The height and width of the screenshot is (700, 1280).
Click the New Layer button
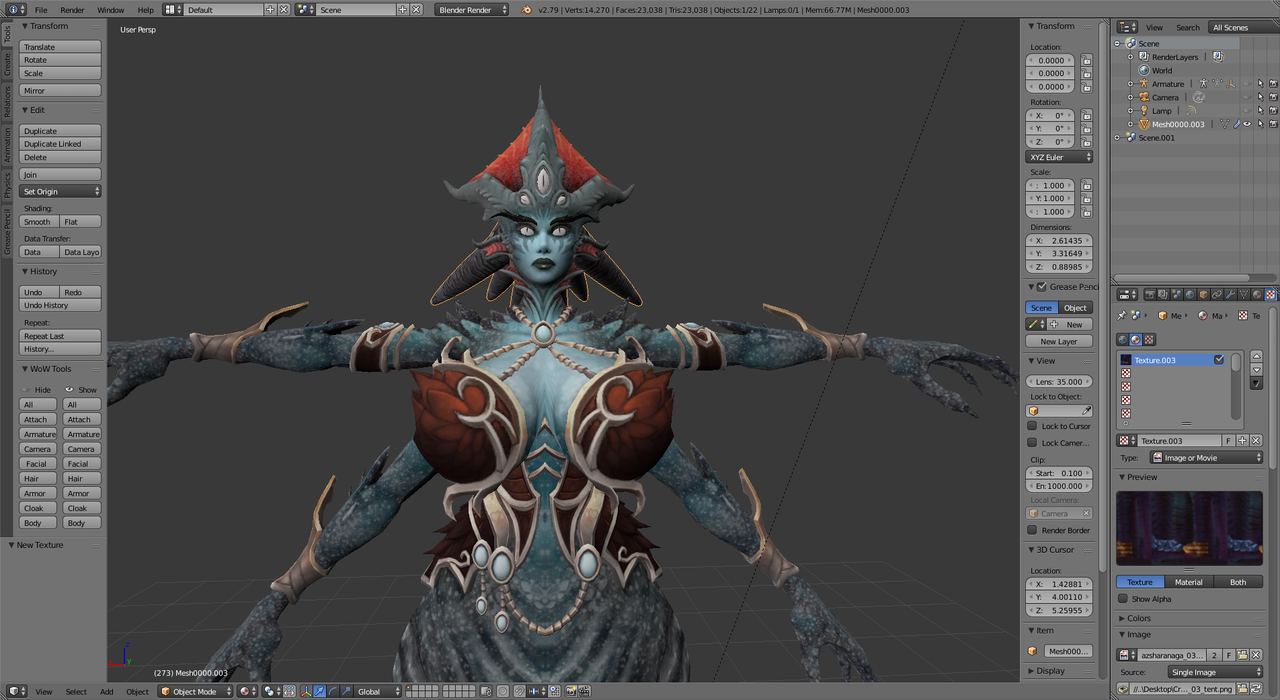[x=1059, y=341]
